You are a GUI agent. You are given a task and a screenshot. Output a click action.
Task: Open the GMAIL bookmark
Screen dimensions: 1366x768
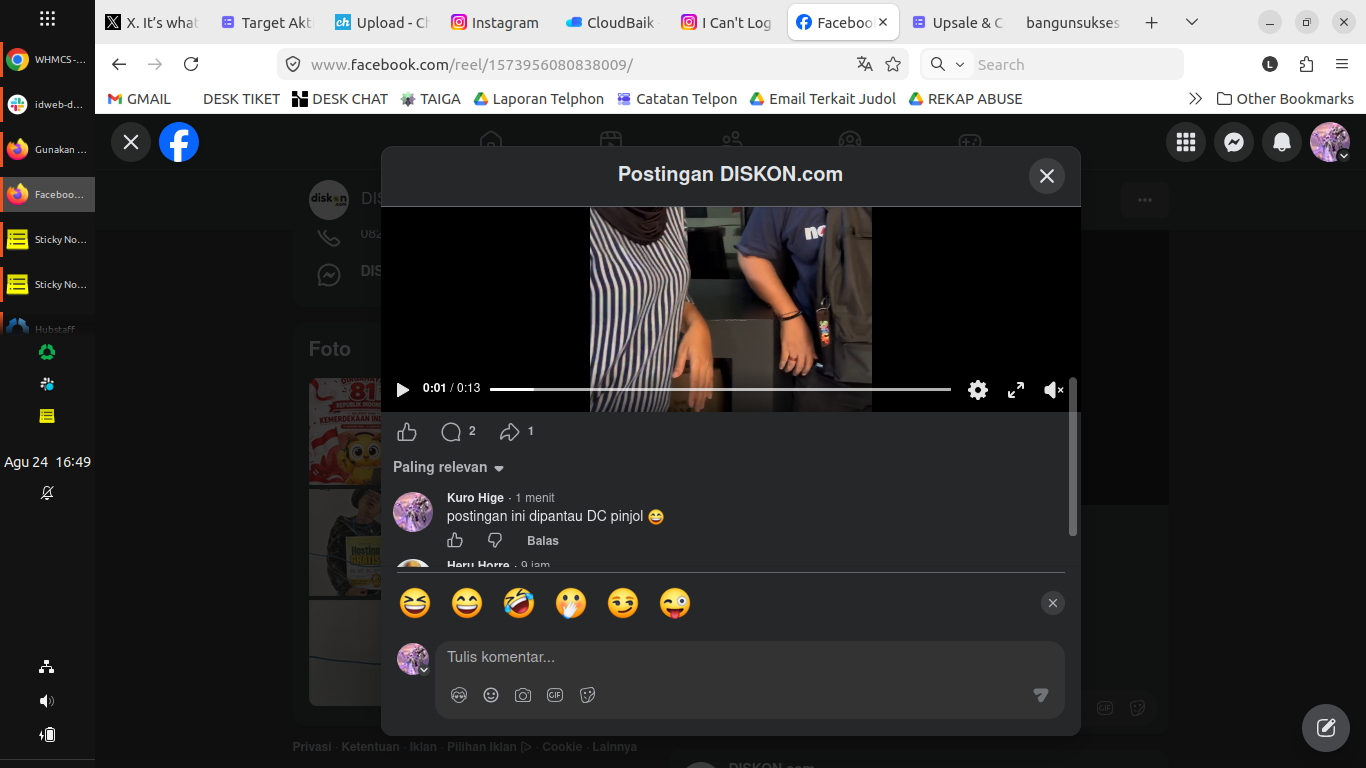pyautogui.click(x=139, y=99)
